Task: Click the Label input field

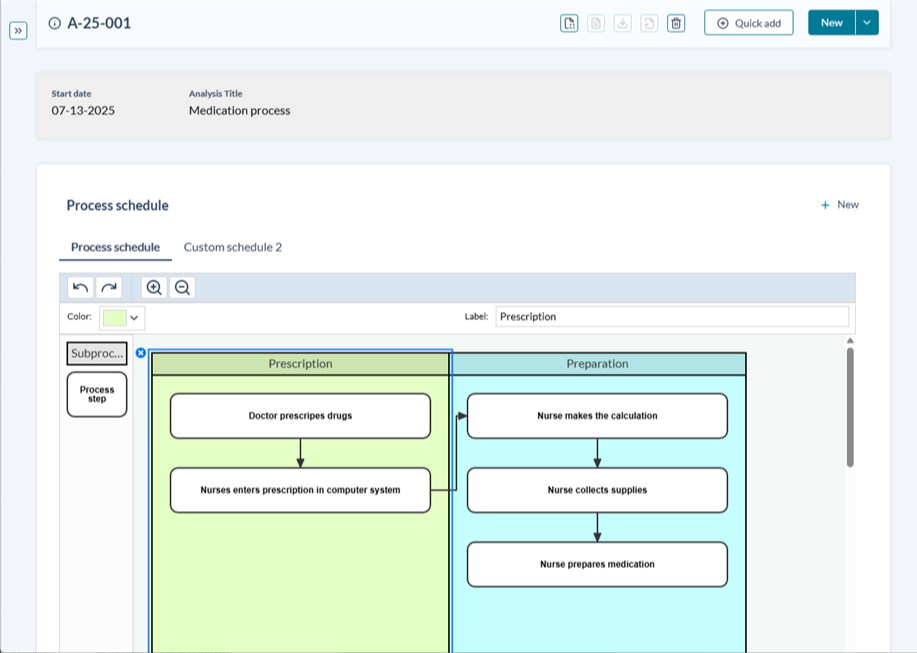Action: (x=671, y=317)
